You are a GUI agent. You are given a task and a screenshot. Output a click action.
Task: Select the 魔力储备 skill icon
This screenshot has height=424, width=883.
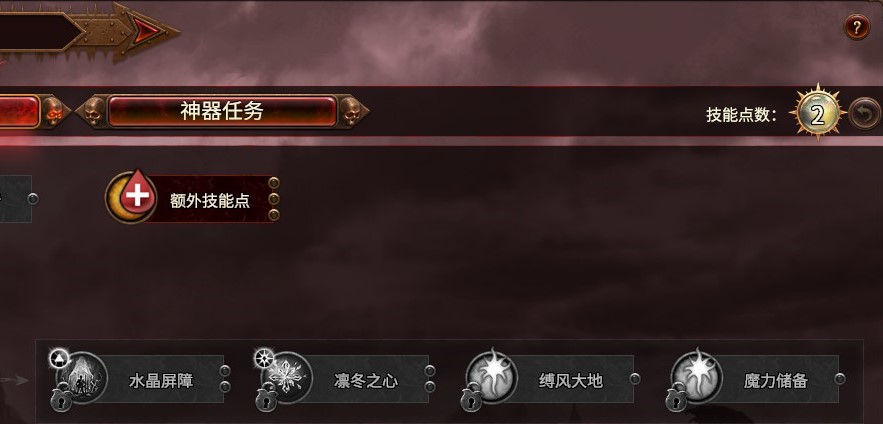[697, 376]
